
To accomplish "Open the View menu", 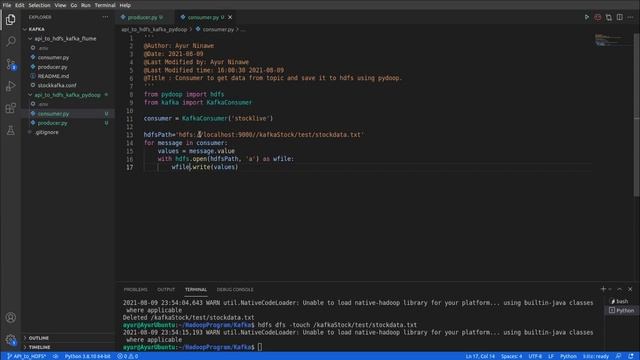I will point(60,5).
